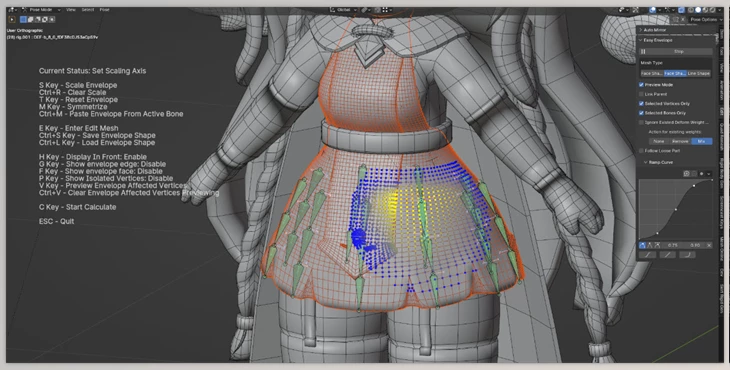Click the curve zoom in icon
Screen dimensions: 730x370
687,174
